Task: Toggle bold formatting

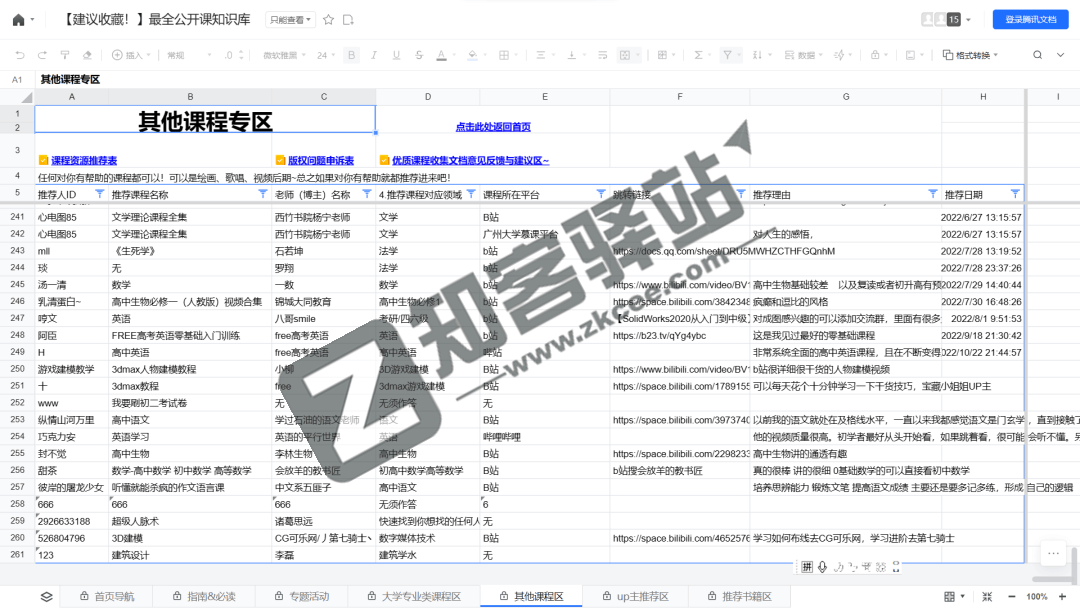Action: coord(352,55)
